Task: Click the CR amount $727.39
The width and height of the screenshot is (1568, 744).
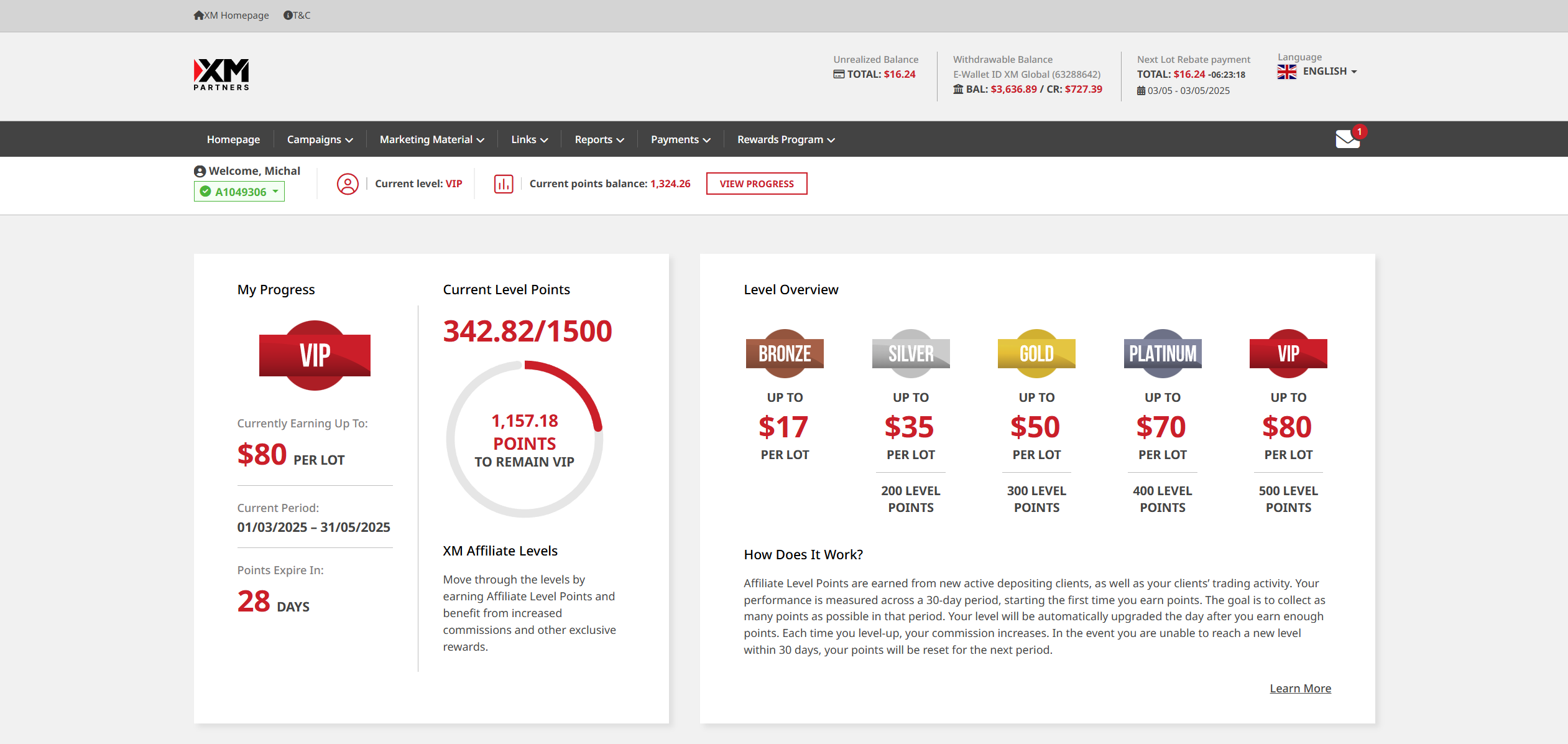Action: (1083, 89)
